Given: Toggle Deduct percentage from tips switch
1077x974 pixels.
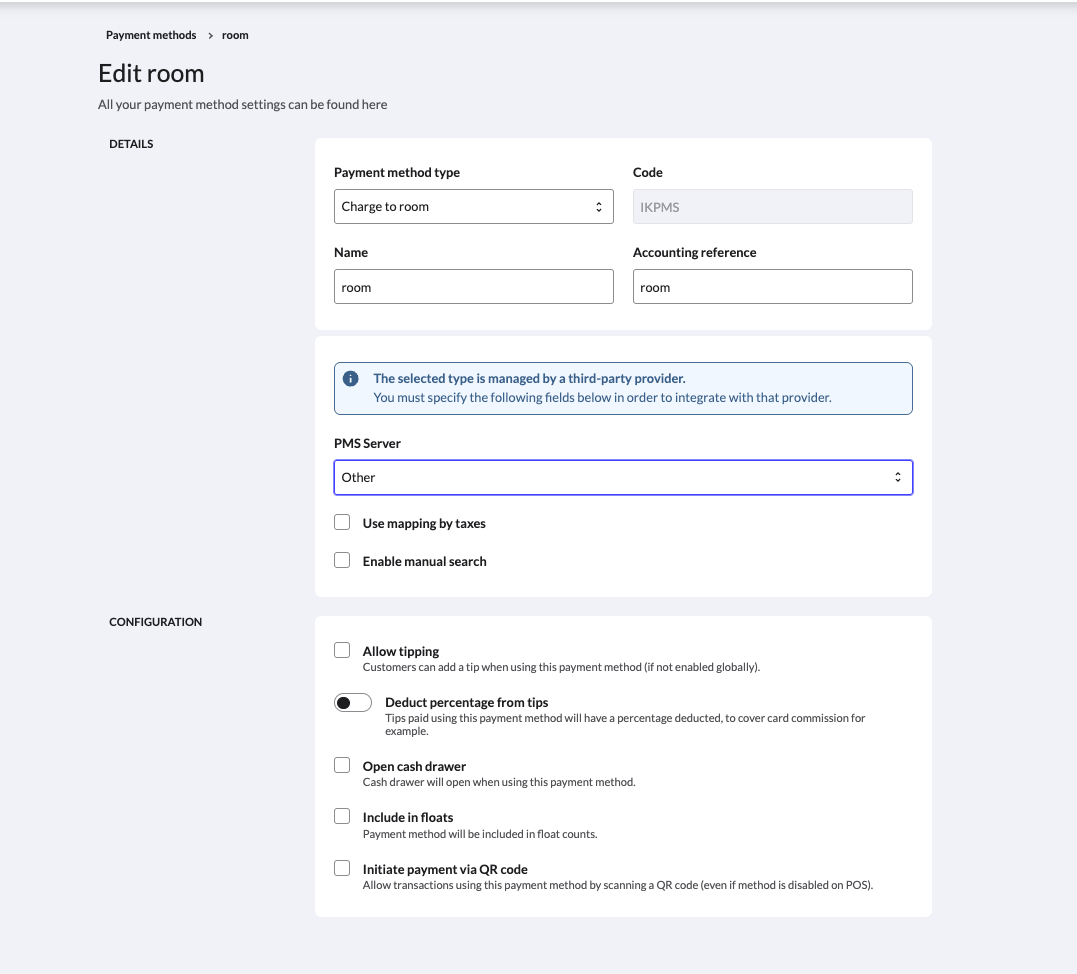Looking at the screenshot, I should (x=352, y=702).
